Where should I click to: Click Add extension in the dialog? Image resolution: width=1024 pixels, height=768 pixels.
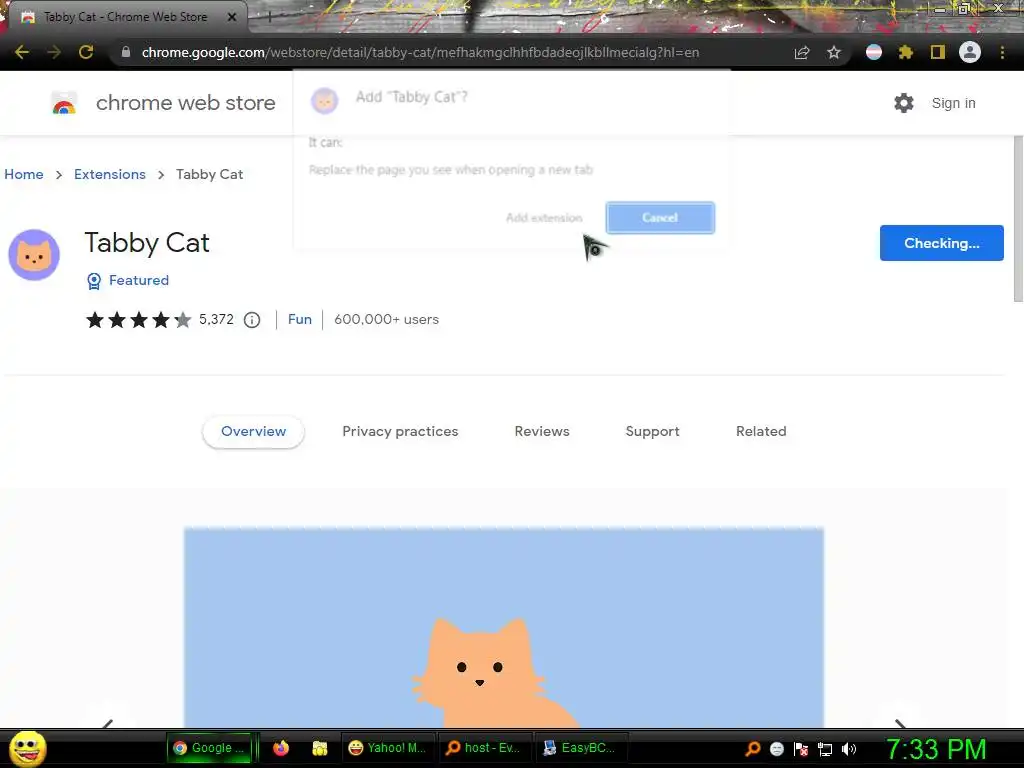[544, 217]
